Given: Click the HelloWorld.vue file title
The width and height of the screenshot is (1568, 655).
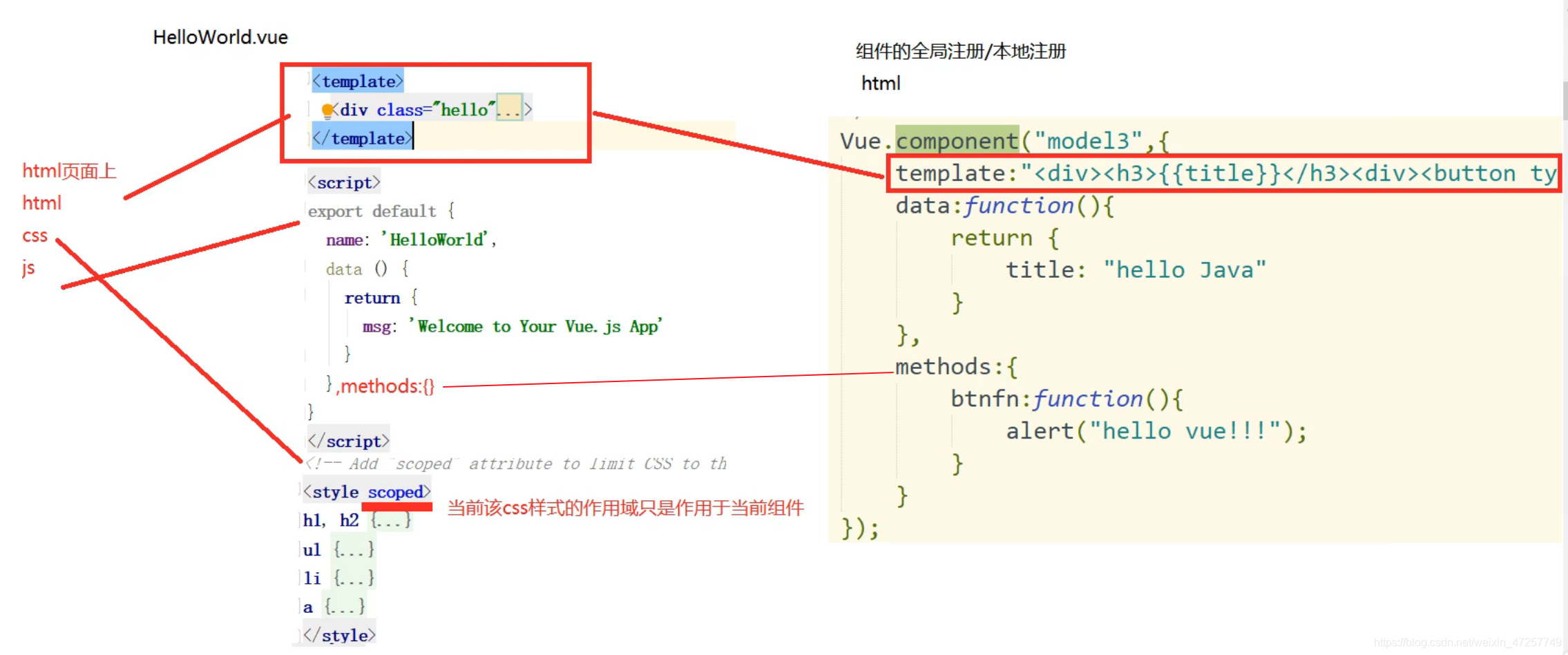Looking at the screenshot, I should (x=220, y=37).
